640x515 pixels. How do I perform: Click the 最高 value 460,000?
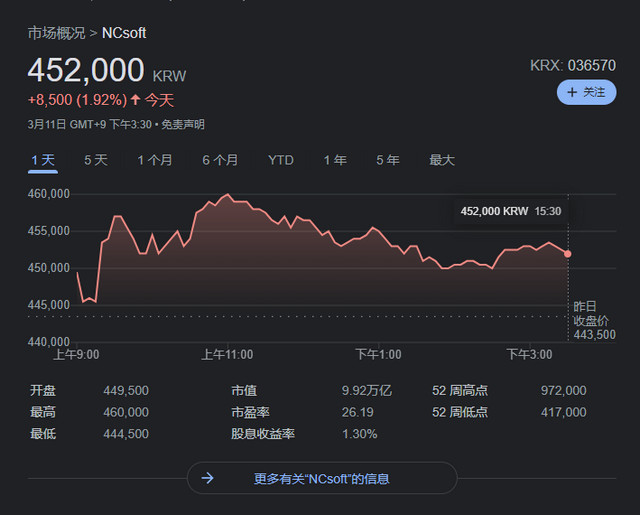point(126,412)
